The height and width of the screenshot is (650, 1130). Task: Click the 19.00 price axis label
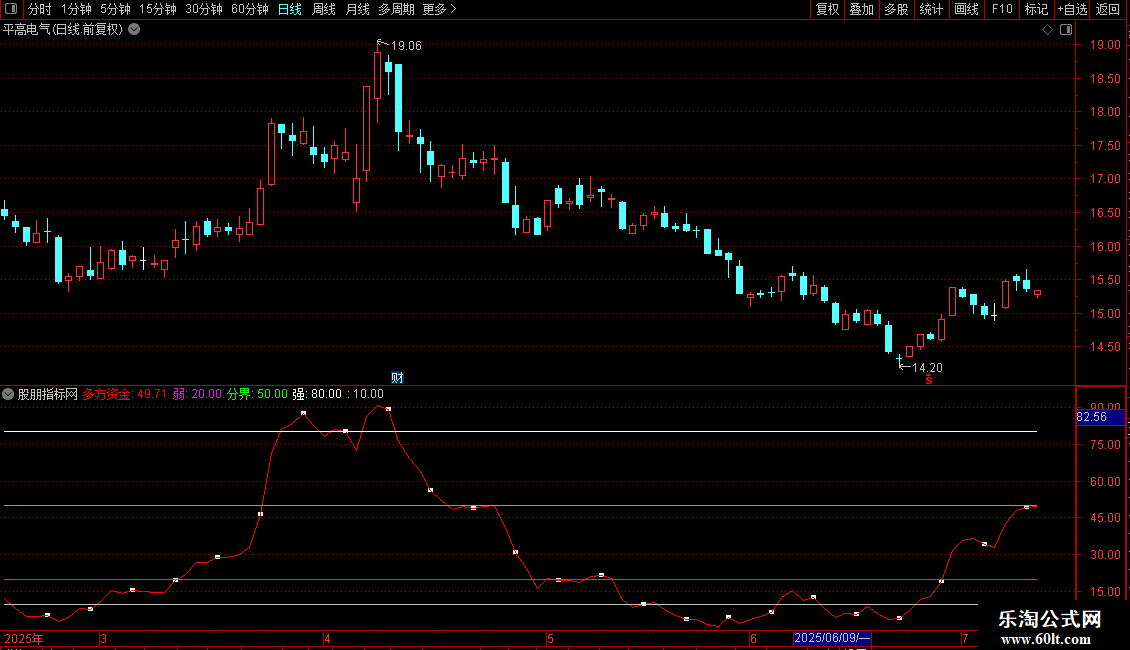tap(1105, 45)
